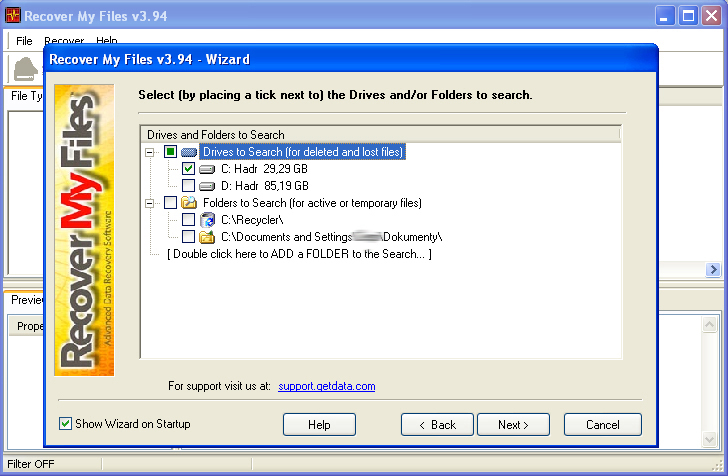Click the folder icon beside Folders to Search

tap(189, 202)
